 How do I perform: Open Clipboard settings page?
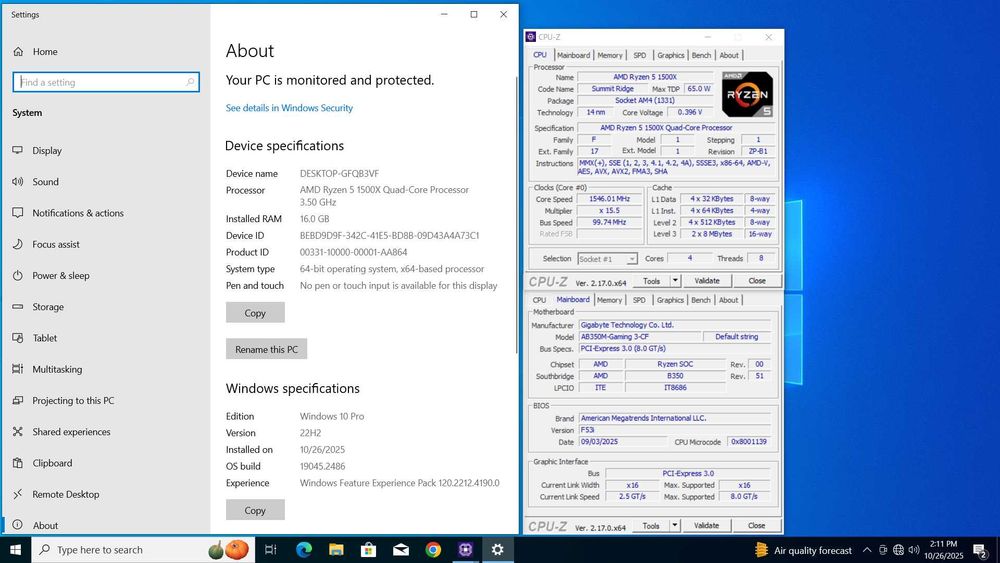pos(52,463)
